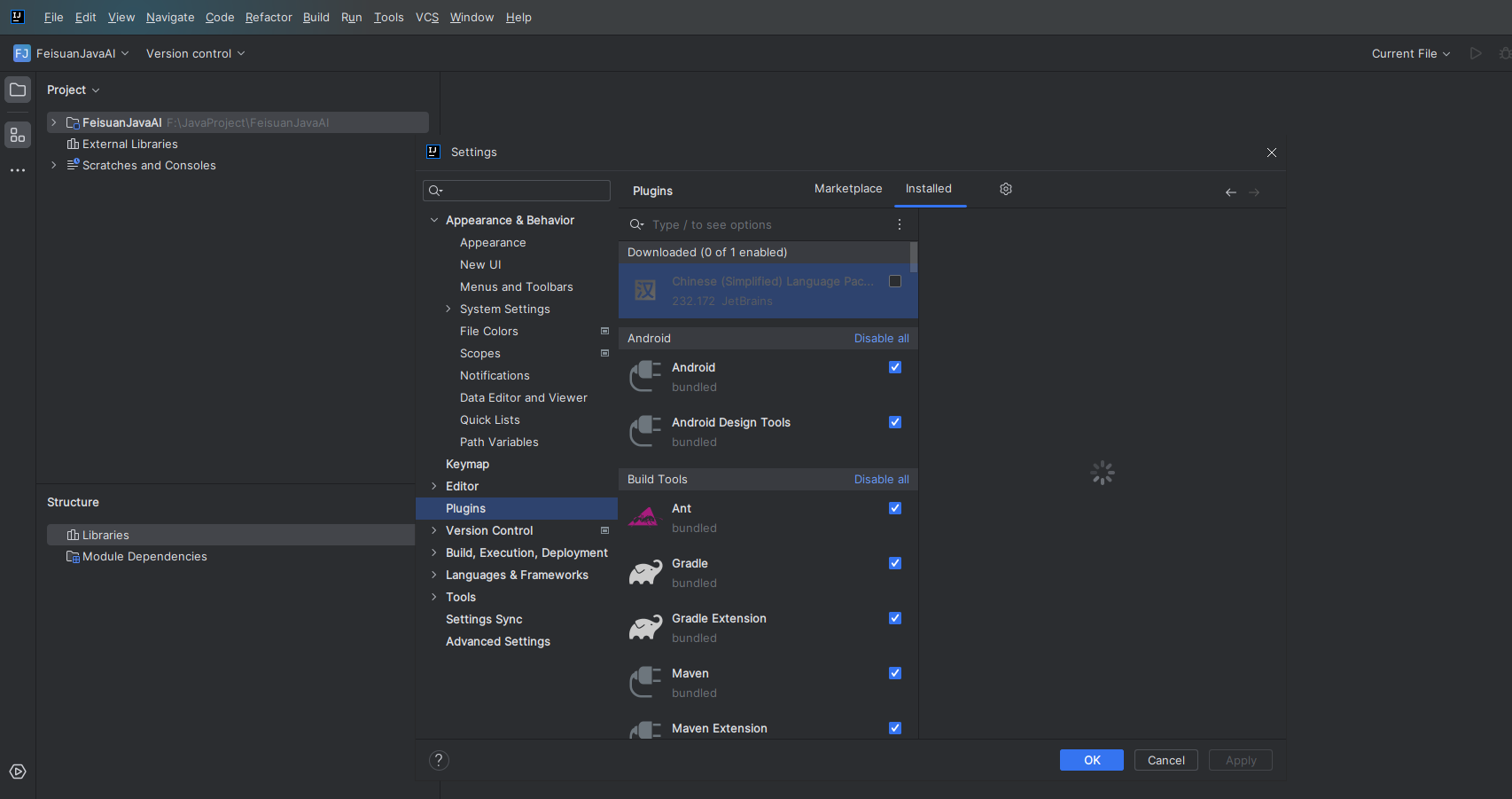Expand the Tools settings group
Viewport: 1512px width, 799px height.
tap(434, 597)
